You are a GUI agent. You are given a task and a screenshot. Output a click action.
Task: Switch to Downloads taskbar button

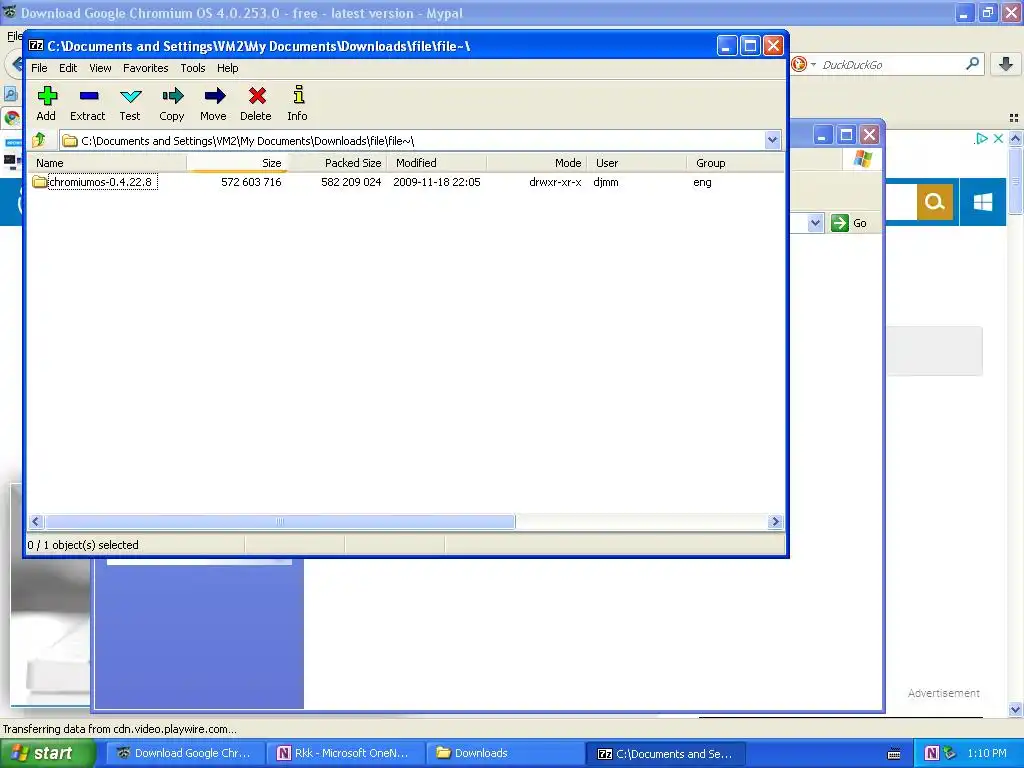(x=504, y=753)
